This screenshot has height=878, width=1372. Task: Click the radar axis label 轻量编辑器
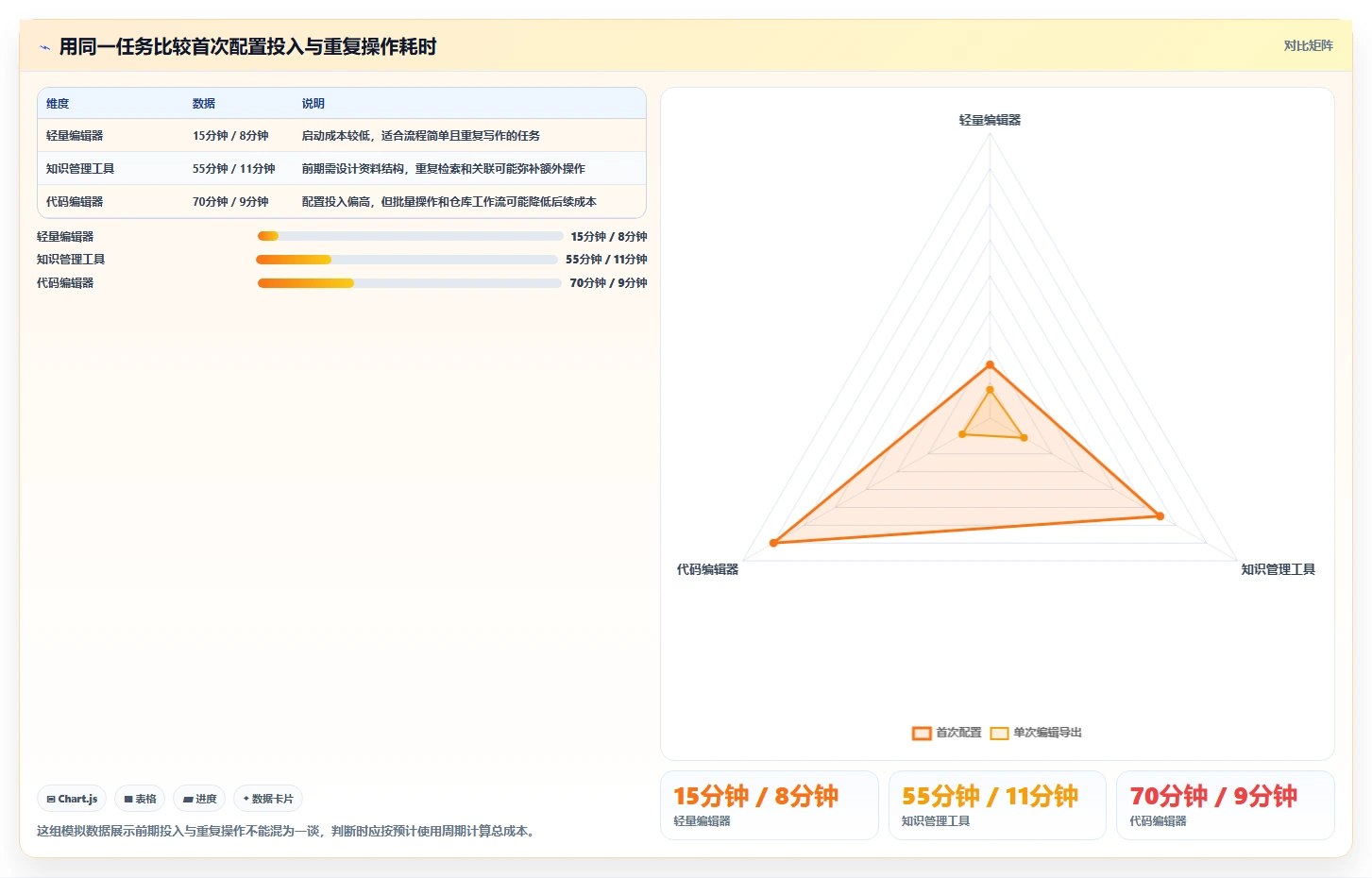[990, 120]
